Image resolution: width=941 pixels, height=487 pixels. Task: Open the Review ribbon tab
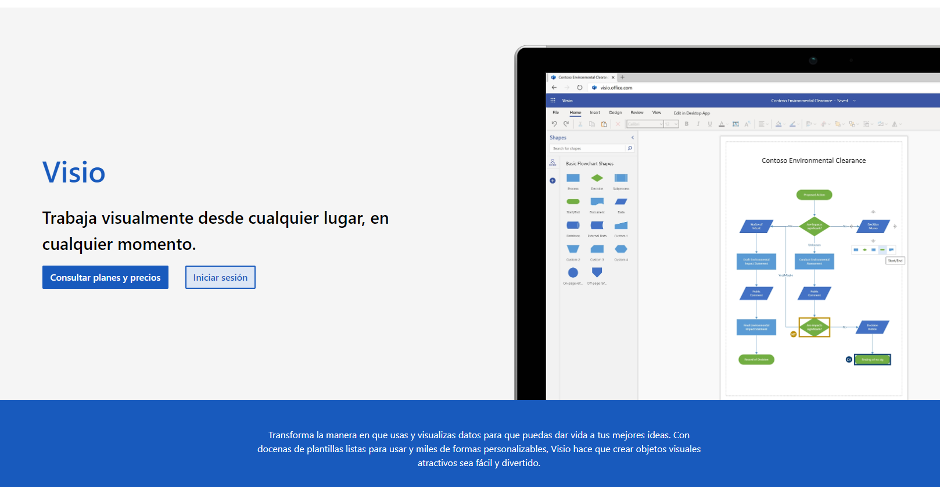pos(637,112)
